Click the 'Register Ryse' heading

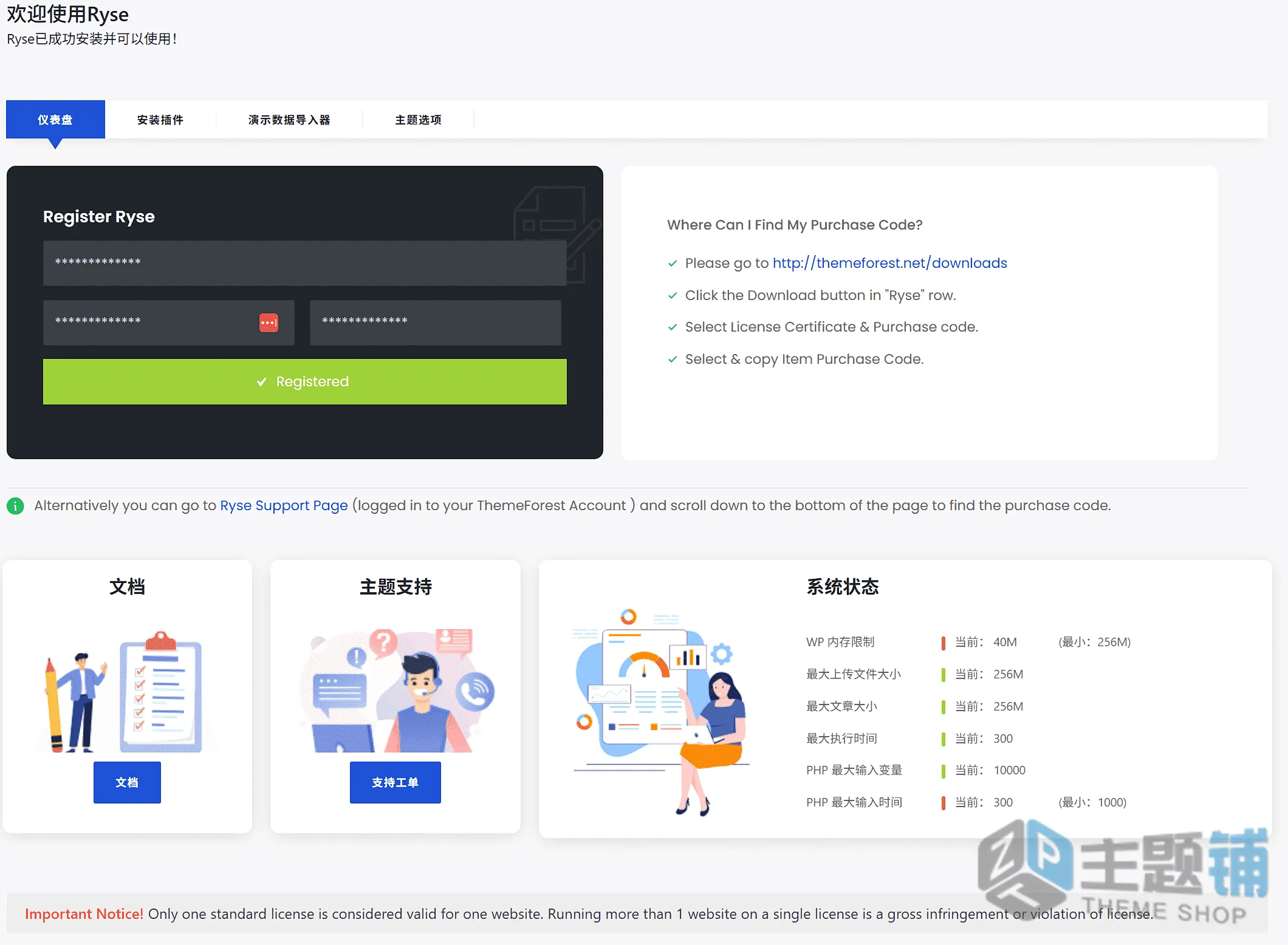pos(99,217)
